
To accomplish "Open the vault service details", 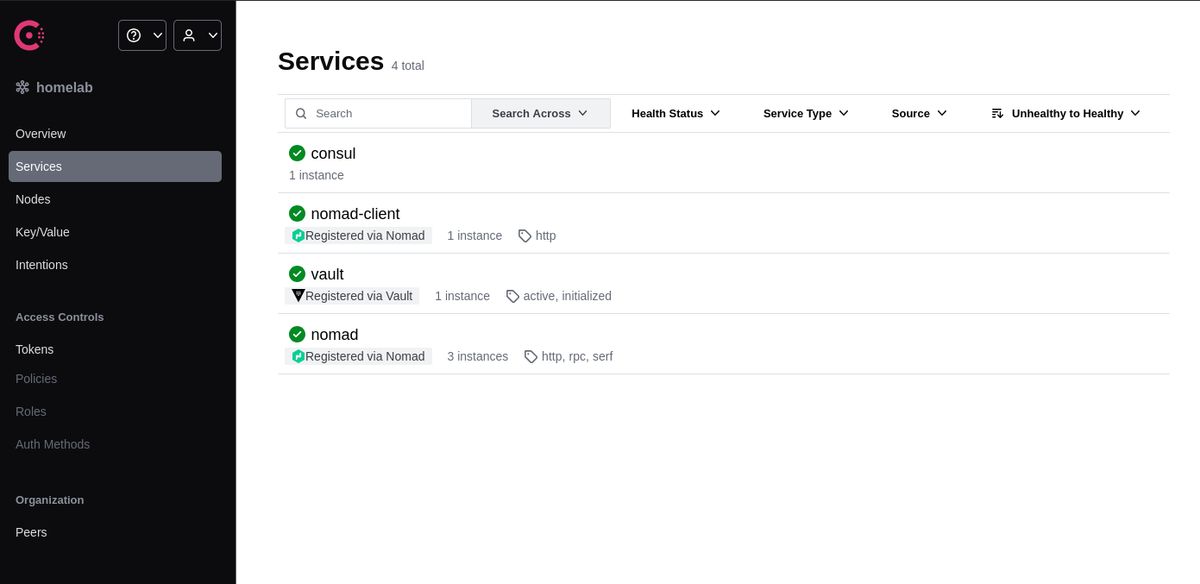I will pos(326,273).
